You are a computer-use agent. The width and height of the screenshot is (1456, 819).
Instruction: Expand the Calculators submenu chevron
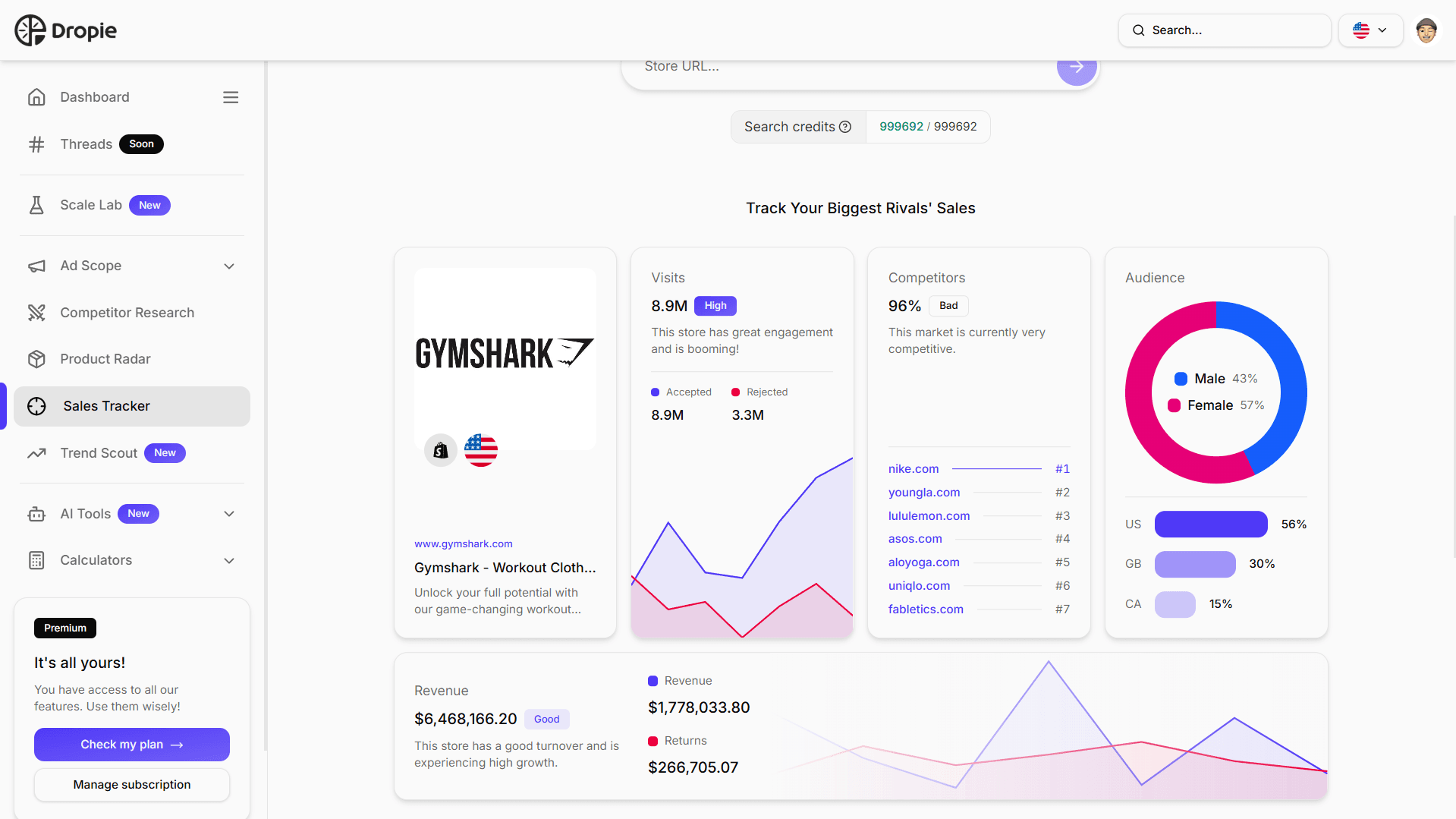(229, 560)
